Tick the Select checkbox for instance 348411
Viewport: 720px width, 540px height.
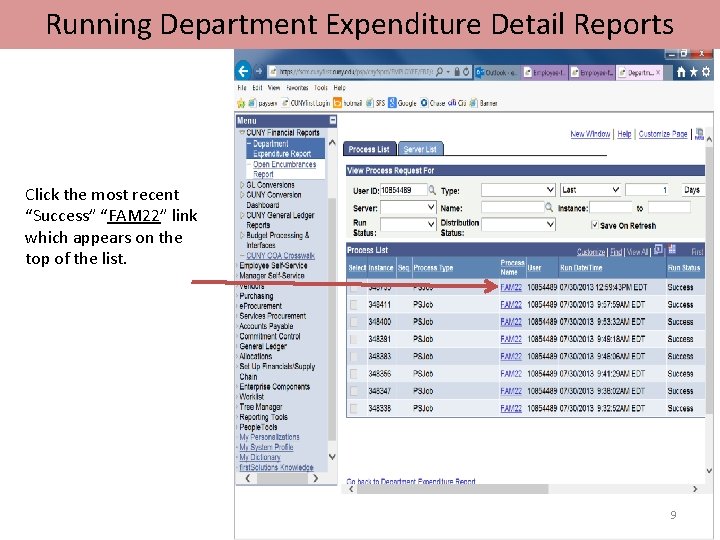354,304
